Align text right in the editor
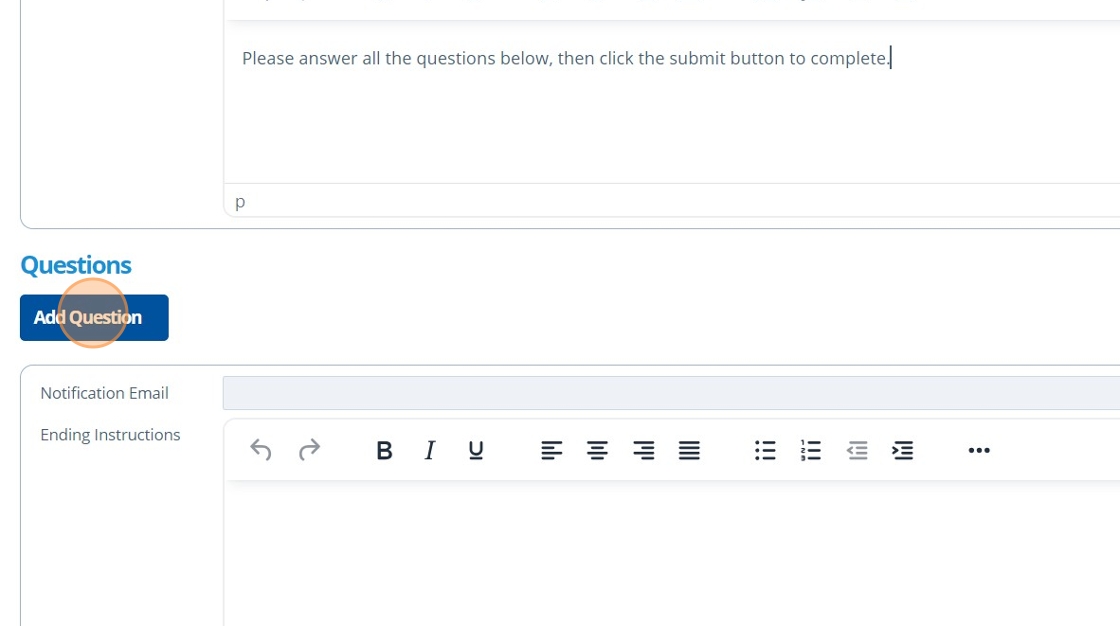This screenshot has height=626, width=1120. click(x=643, y=450)
